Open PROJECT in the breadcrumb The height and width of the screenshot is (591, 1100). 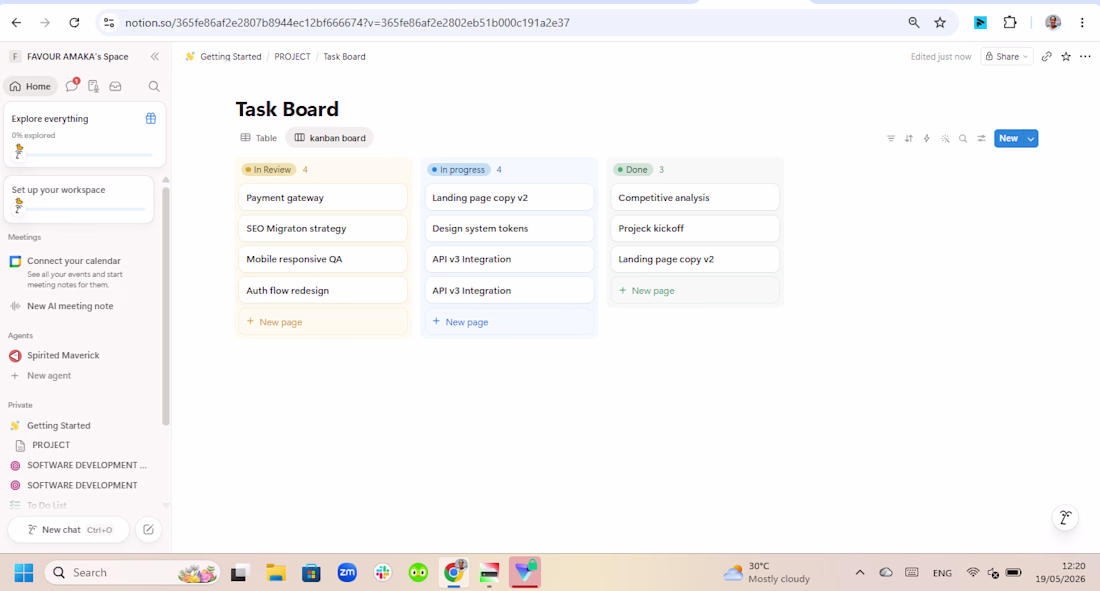coord(292,57)
